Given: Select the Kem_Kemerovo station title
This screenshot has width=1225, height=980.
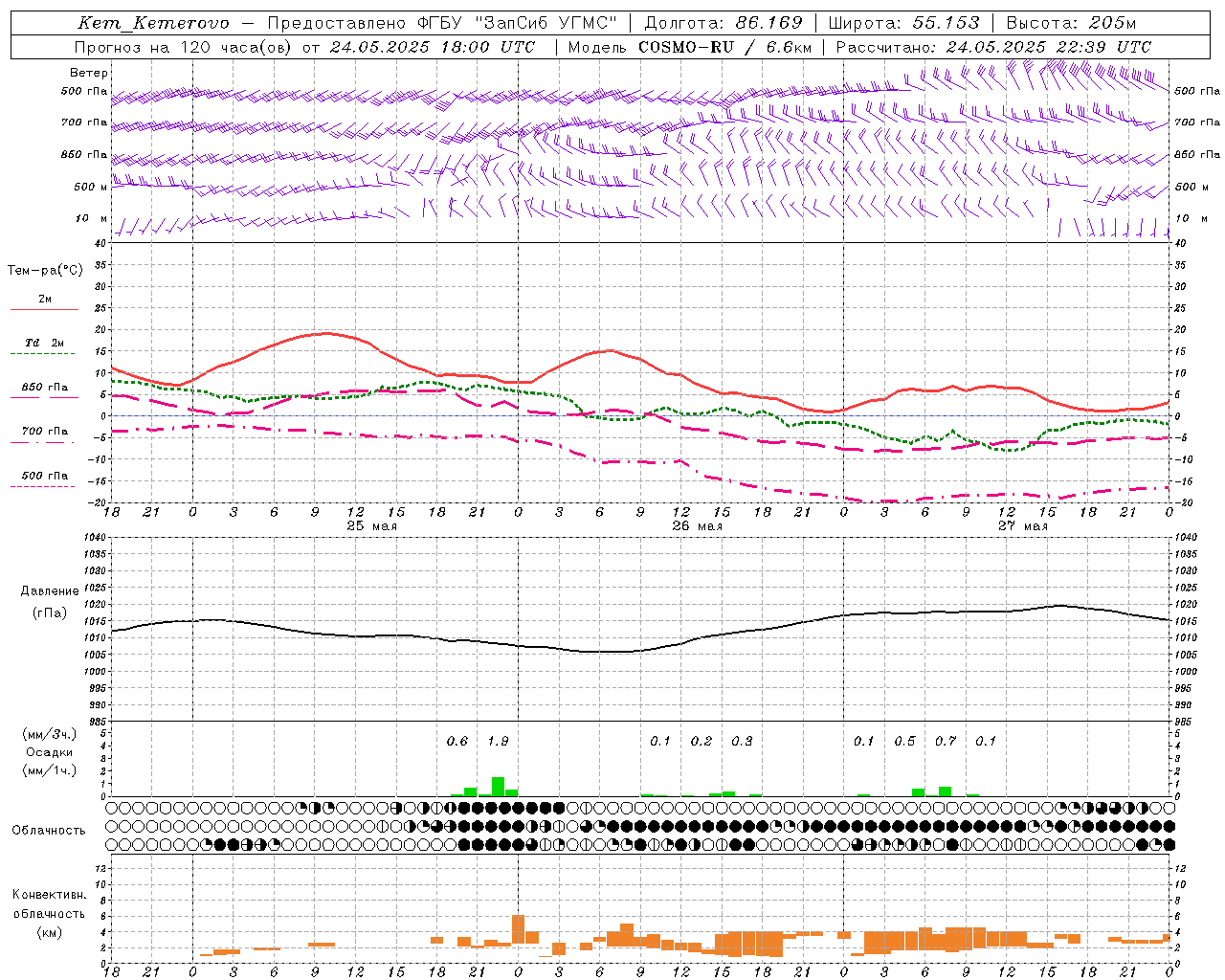Looking at the screenshot, I should [x=154, y=23].
